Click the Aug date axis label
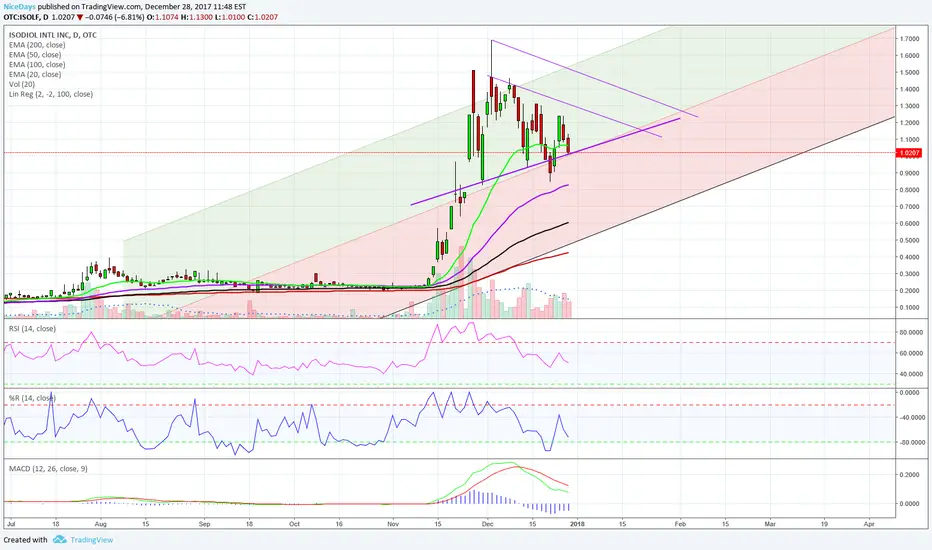Screen dimensions: 932x550 100,524
